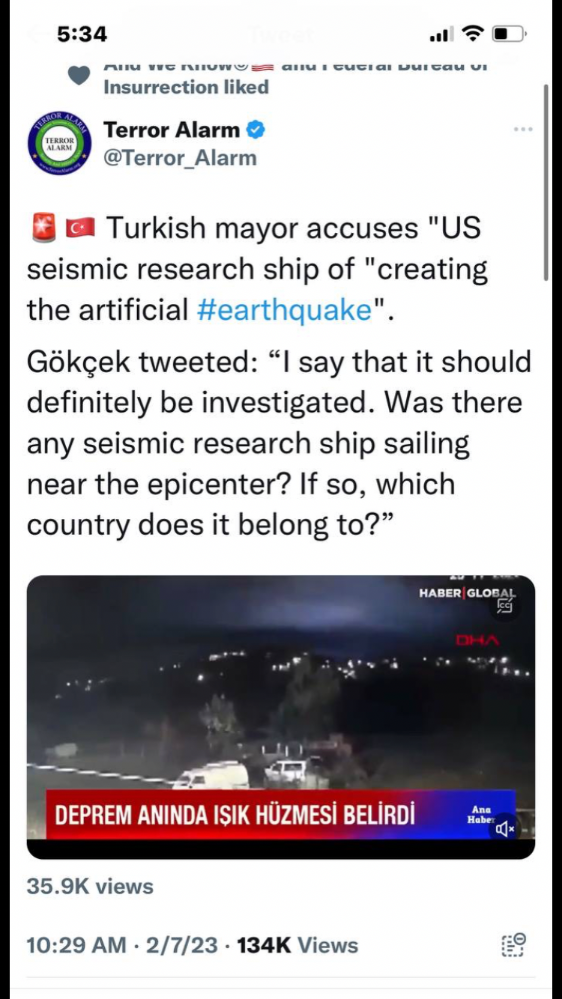The height and width of the screenshot is (999, 562).
Task: Open the Terror Alarm display name
Action: tap(171, 130)
